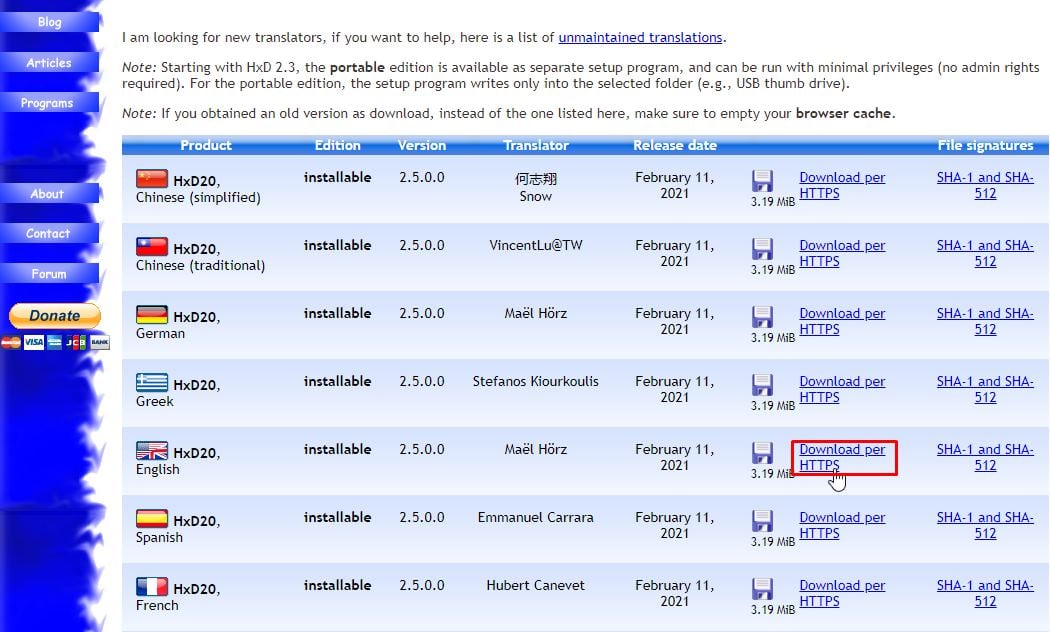1050x632 pixels.
Task: Open SHA-1 and SHA-512 for French
Action: point(985,593)
